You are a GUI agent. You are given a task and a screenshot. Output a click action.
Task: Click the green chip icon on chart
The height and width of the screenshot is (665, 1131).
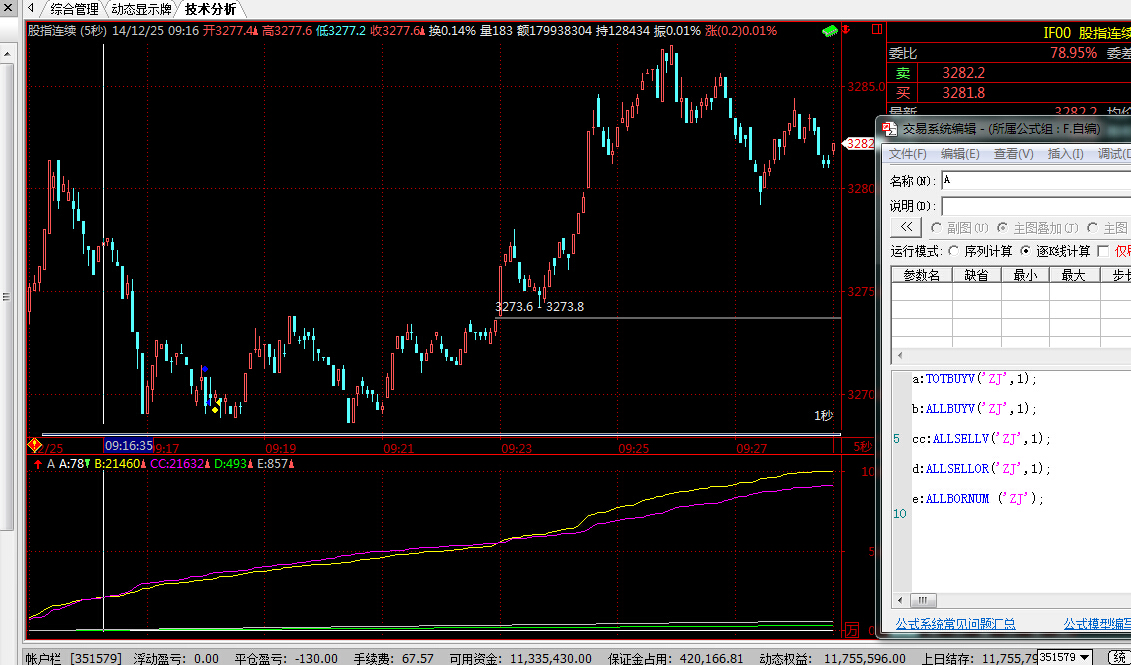pos(829,31)
